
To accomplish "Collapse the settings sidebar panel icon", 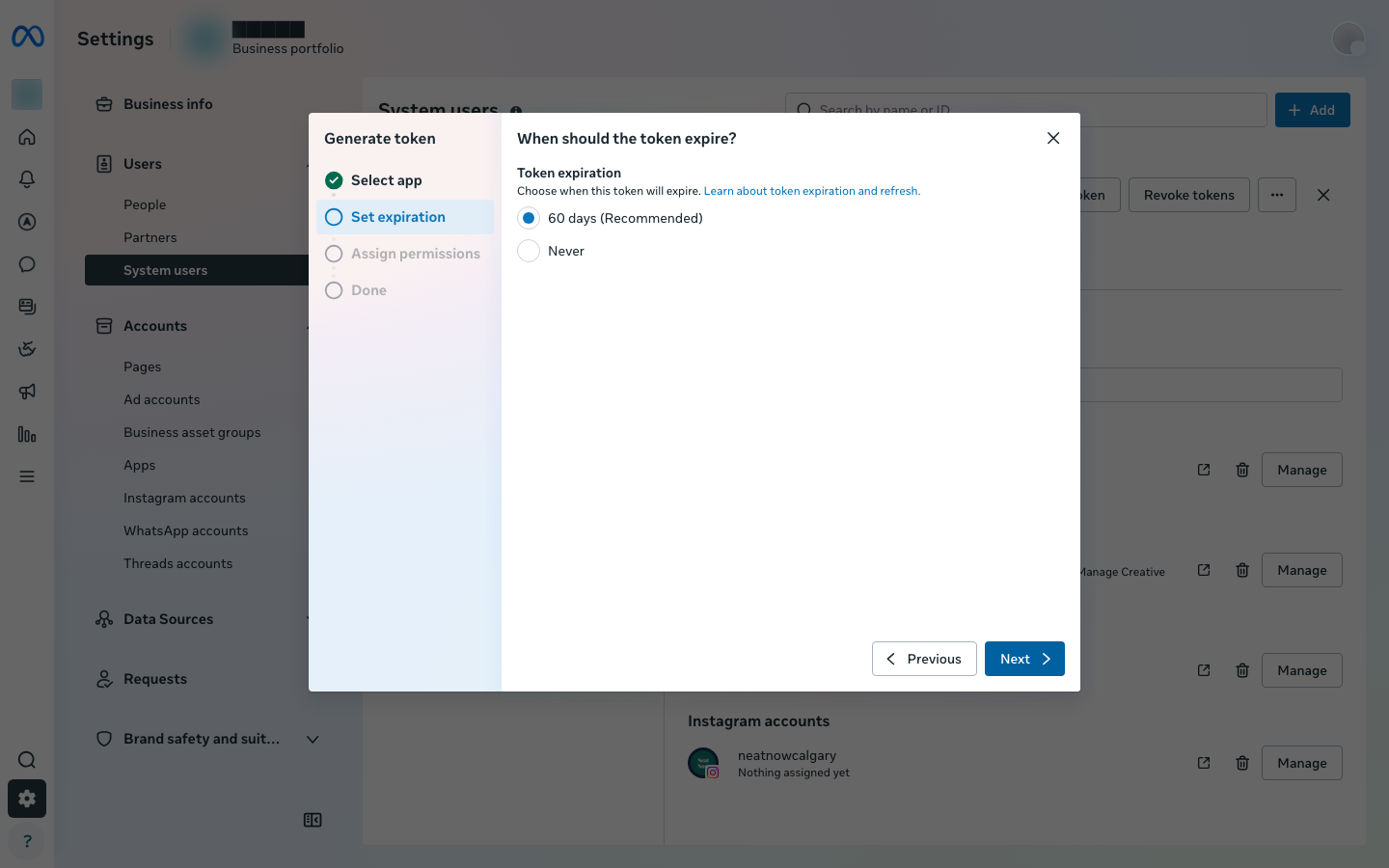I will coord(313,820).
